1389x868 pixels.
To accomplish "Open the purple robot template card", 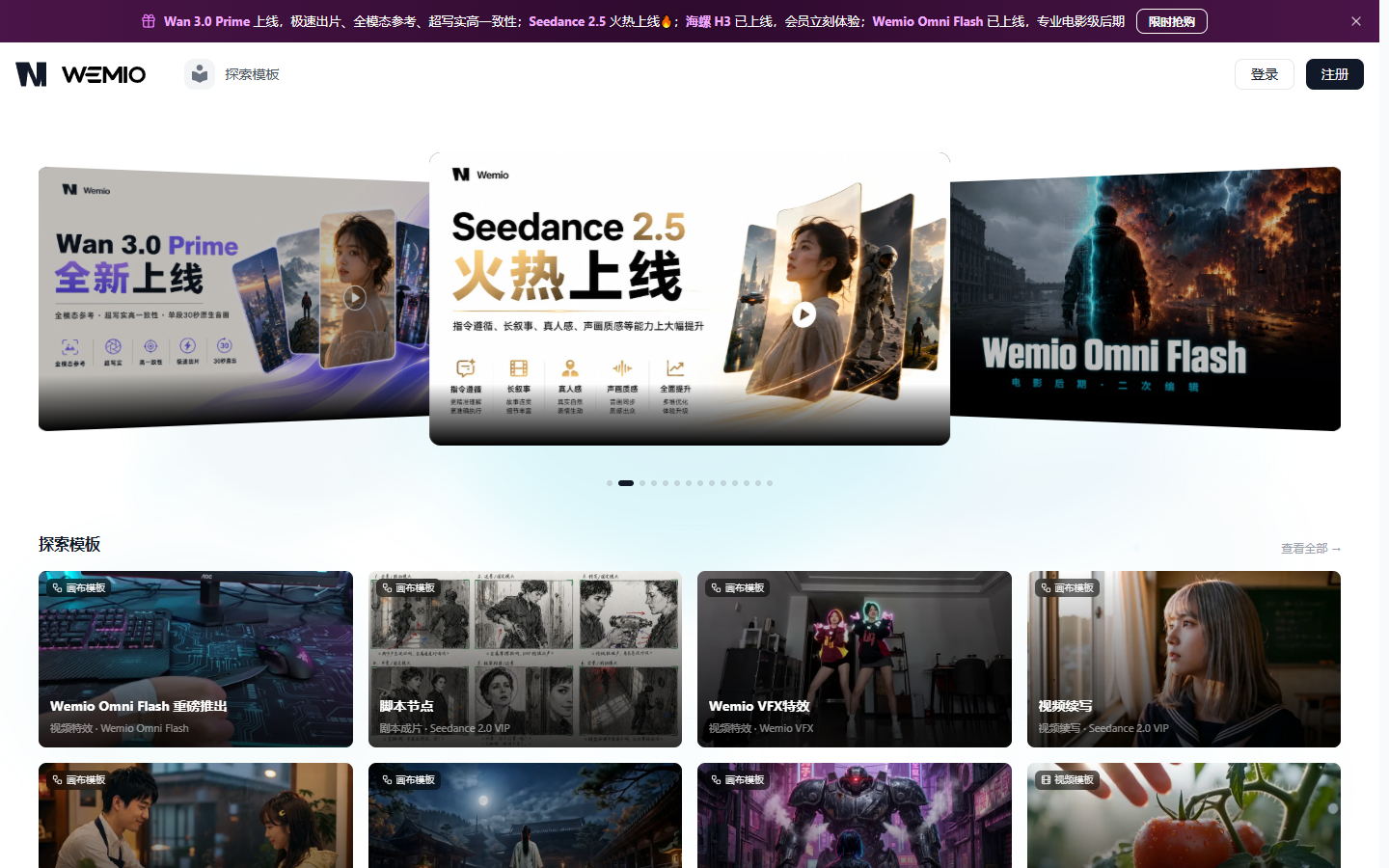I will tap(855, 816).
